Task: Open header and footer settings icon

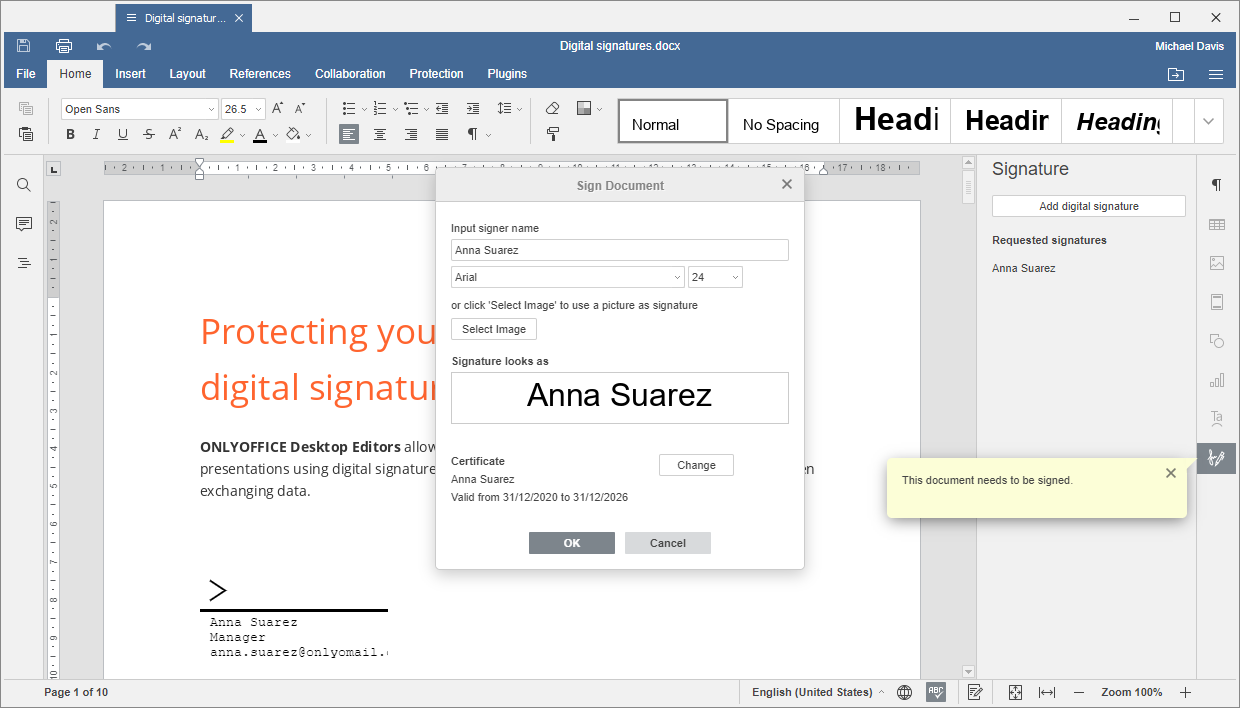Action: click(1217, 302)
